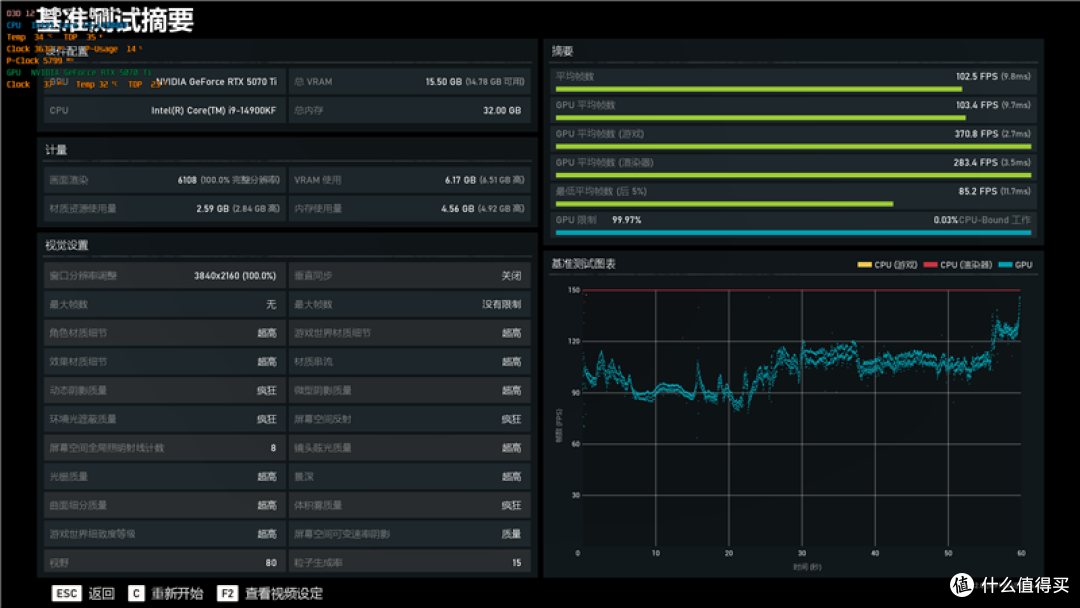Viewport: 1080px width, 608px height.
Task: Click the 摘要 section heading
Action: pyautogui.click(x=562, y=51)
